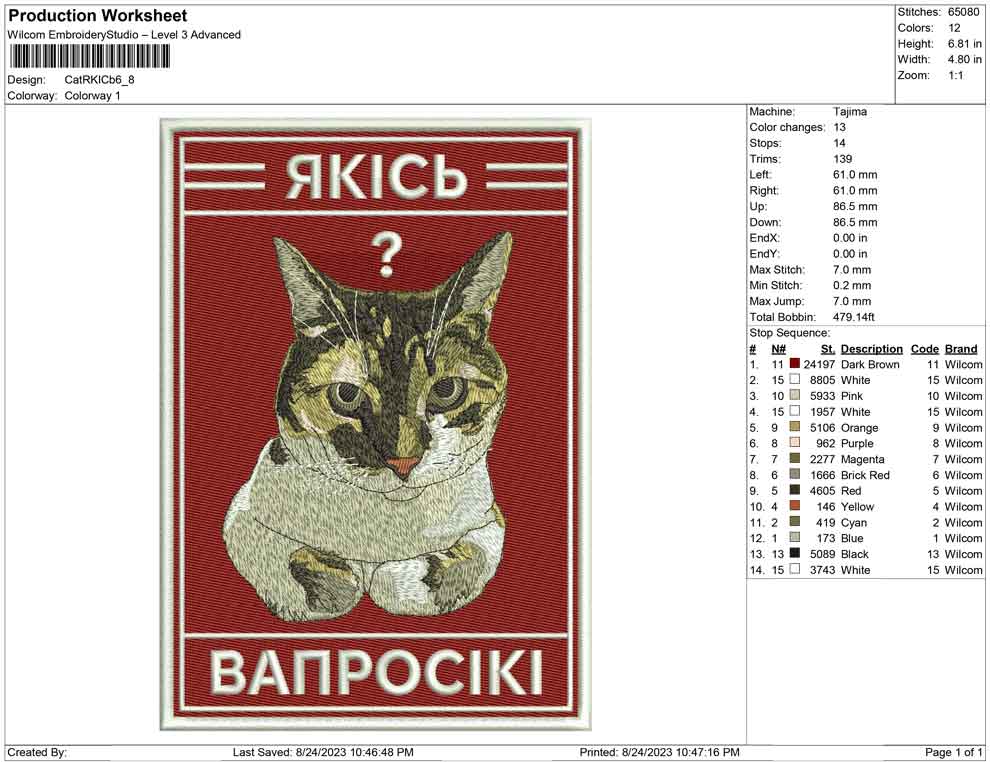Select the Black swatch on row 13
This screenshot has height=762, width=990.
pyautogui.click(x=793, y=554)
